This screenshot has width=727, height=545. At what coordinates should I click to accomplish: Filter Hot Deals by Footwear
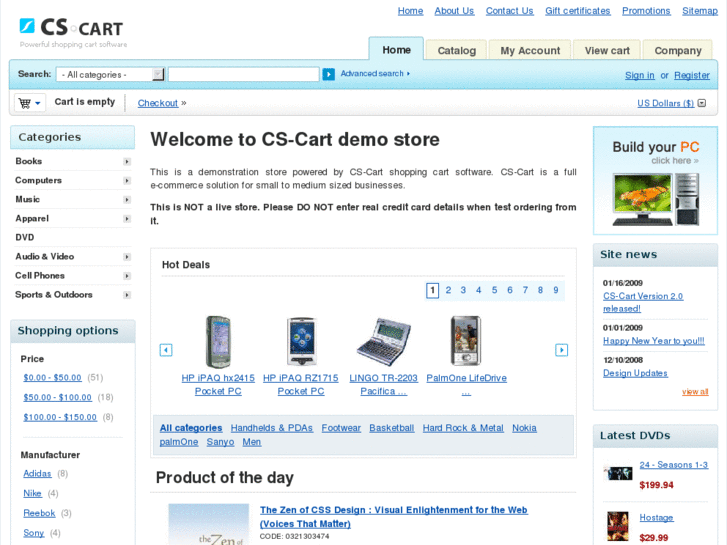tap(341, 428)
